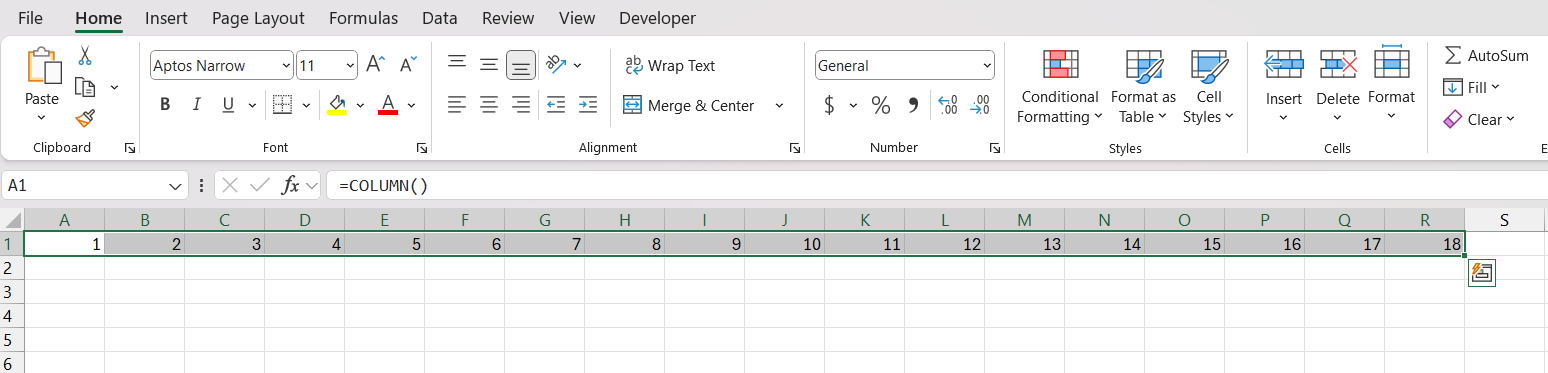Apply yellow fill color to cells
Screen dimensions: 1548x373
pos(337,105)
